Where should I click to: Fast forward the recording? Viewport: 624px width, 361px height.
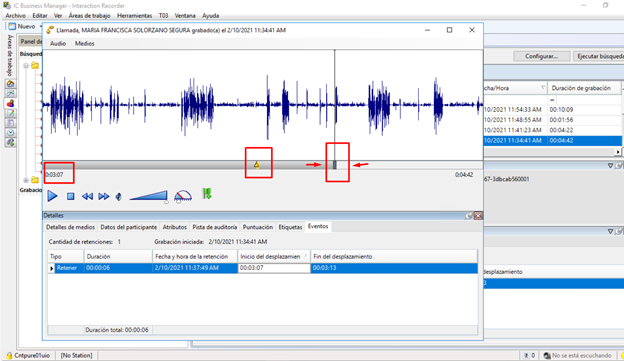pyautogui.click(x=103, y=196)
